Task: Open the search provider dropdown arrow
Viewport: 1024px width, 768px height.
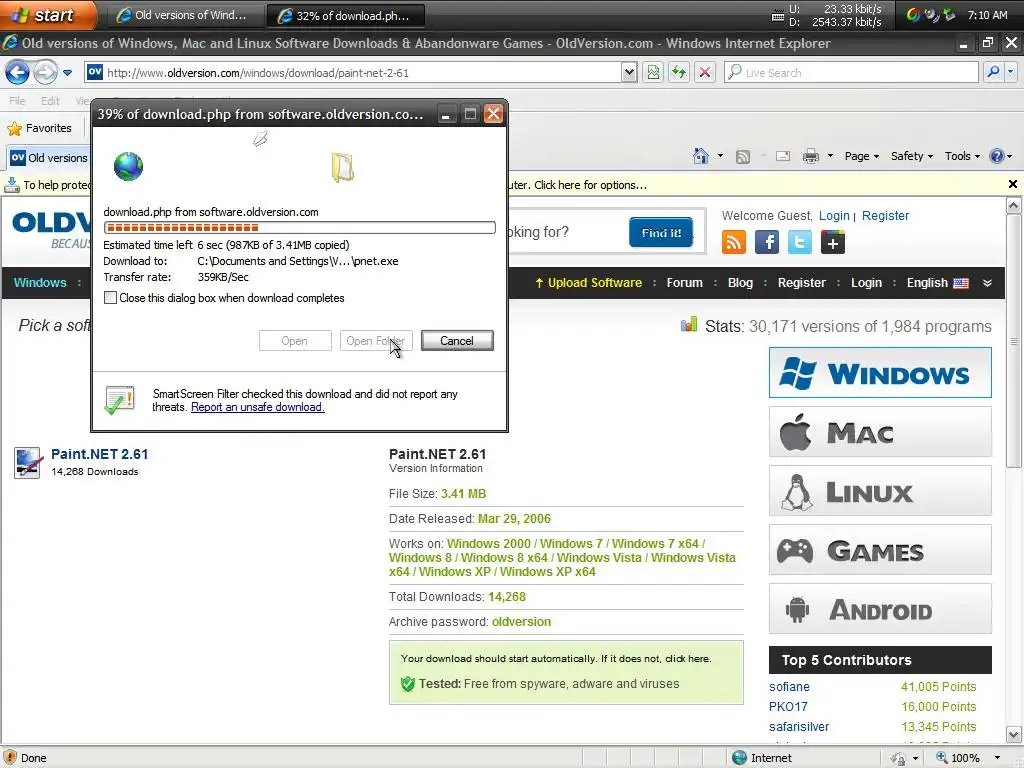Action: point(1010,72)
